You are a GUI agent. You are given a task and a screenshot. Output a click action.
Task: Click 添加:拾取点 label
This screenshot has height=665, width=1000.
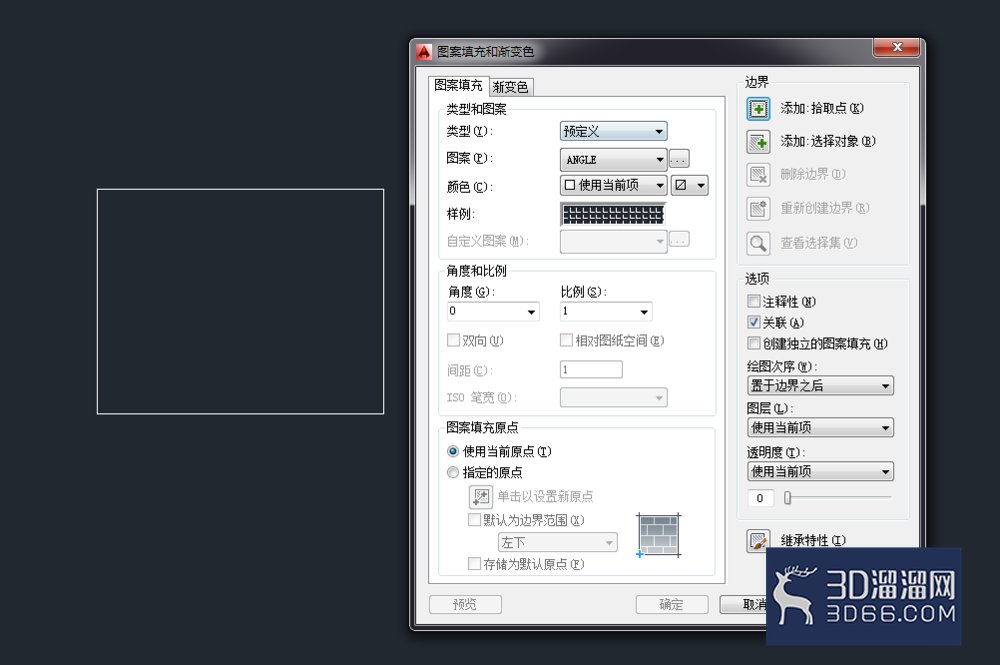tap(821, 108)
